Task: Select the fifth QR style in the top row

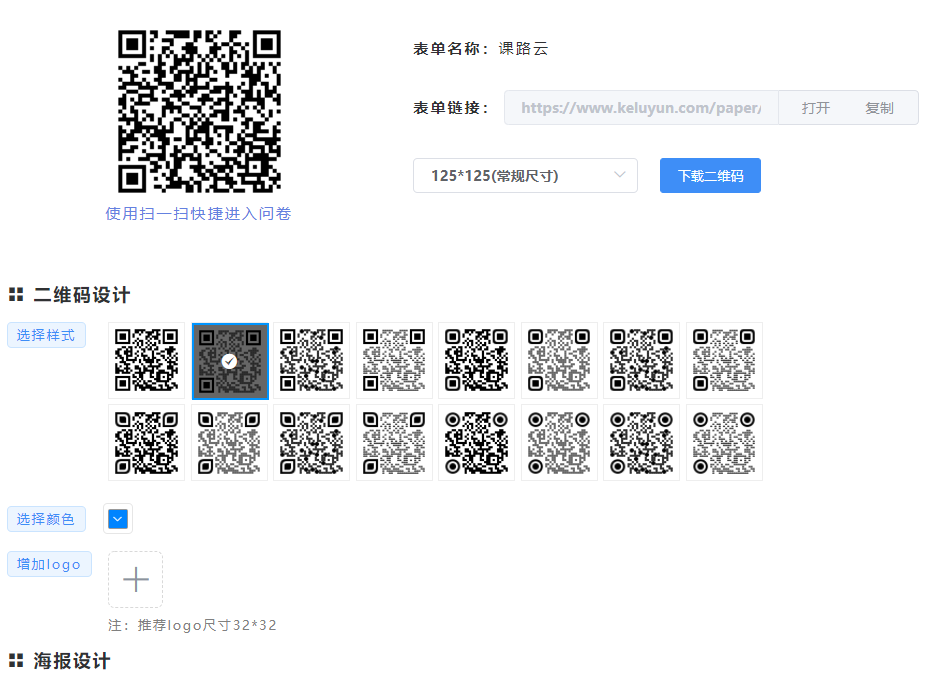Action: 477,360
